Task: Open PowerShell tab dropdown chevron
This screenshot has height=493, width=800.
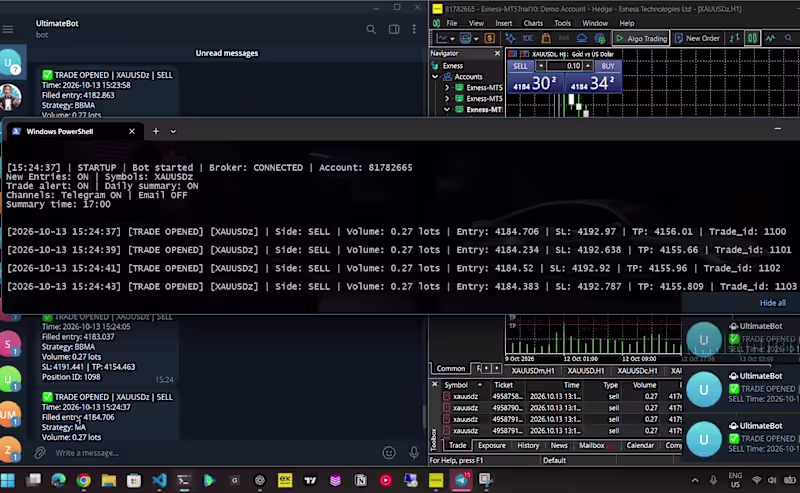Action: pos(173,131)
